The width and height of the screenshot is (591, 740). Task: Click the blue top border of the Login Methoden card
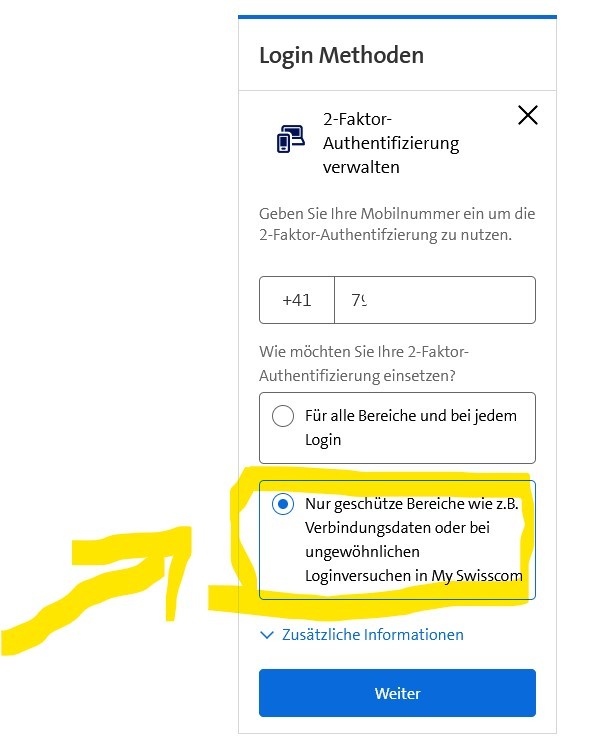click(x=397, y=17)
